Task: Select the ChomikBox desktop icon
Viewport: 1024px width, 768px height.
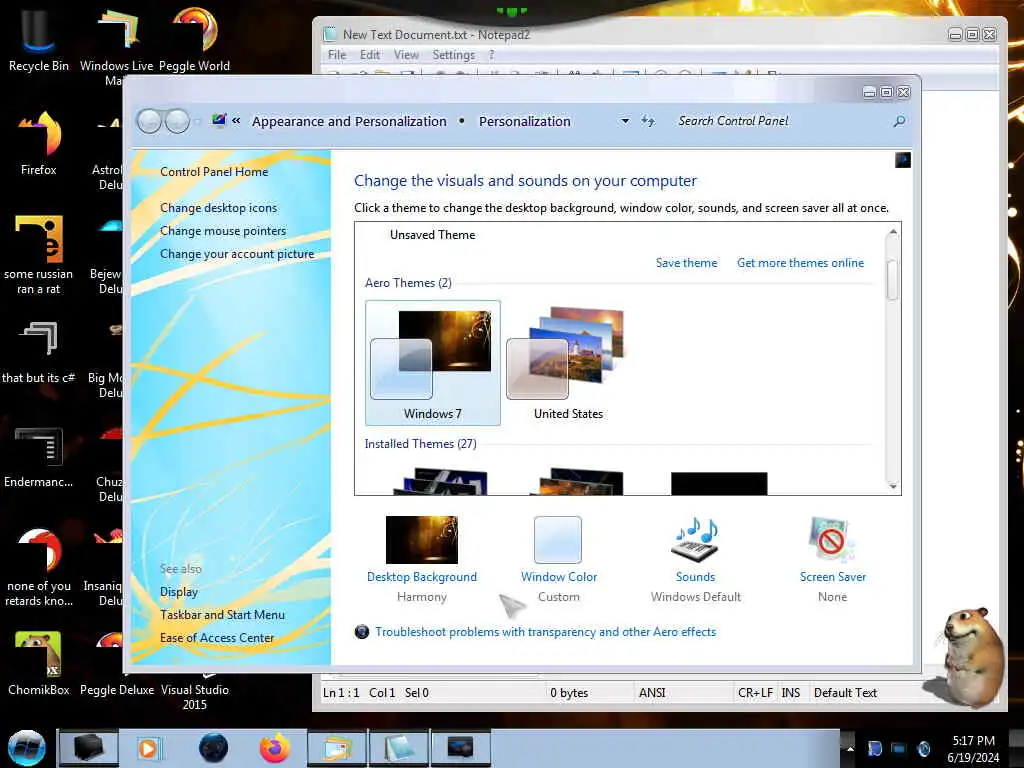Action: coord(39,663)
